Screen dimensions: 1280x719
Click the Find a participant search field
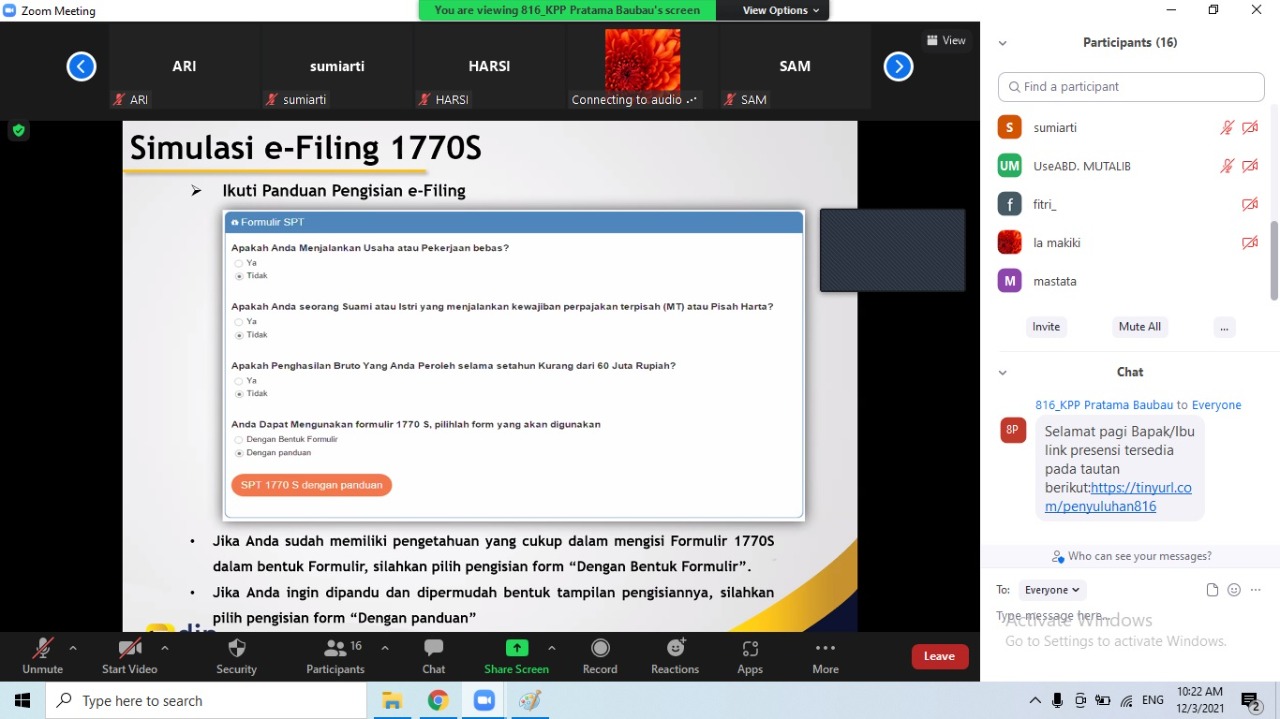(1130, 87)
